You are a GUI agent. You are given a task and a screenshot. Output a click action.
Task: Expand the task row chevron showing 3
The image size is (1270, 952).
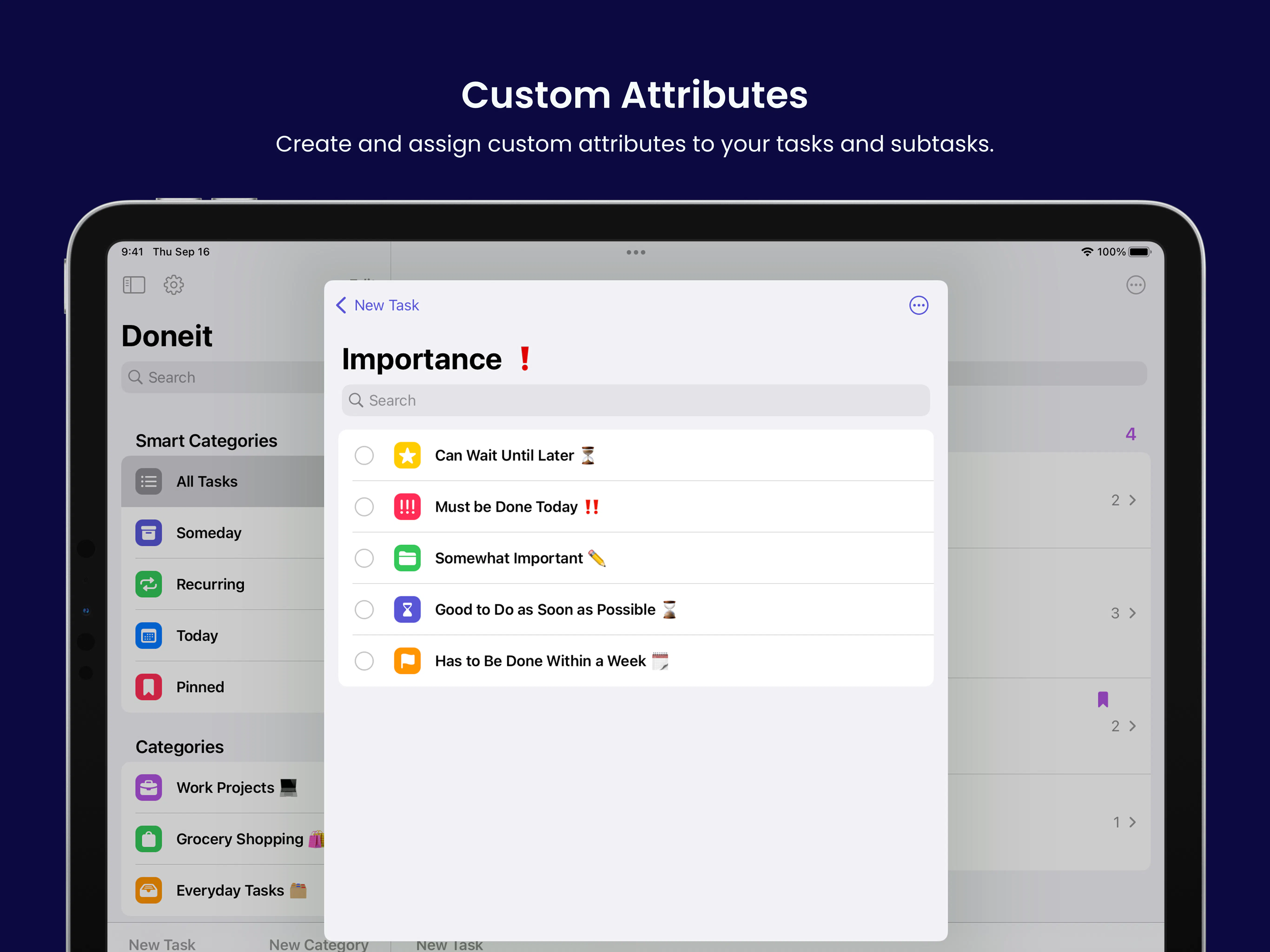click(1132, 613)
